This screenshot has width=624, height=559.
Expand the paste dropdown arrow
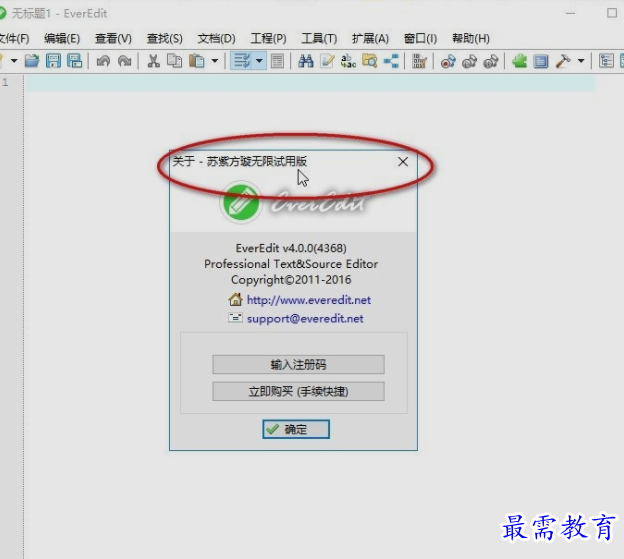point(215,61)
